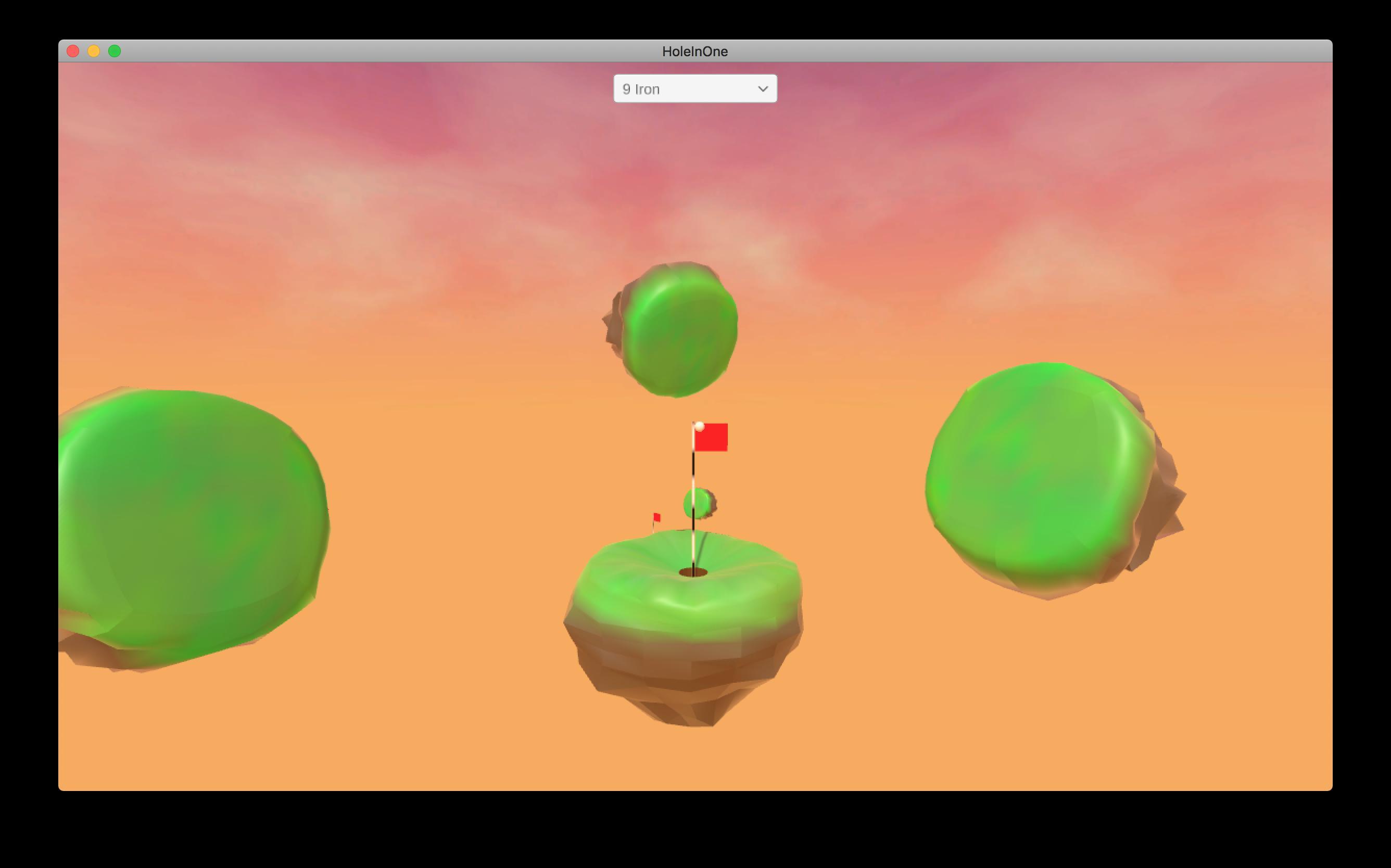
Task: Click the '9 Iron' label text
Action: point(641,89)
